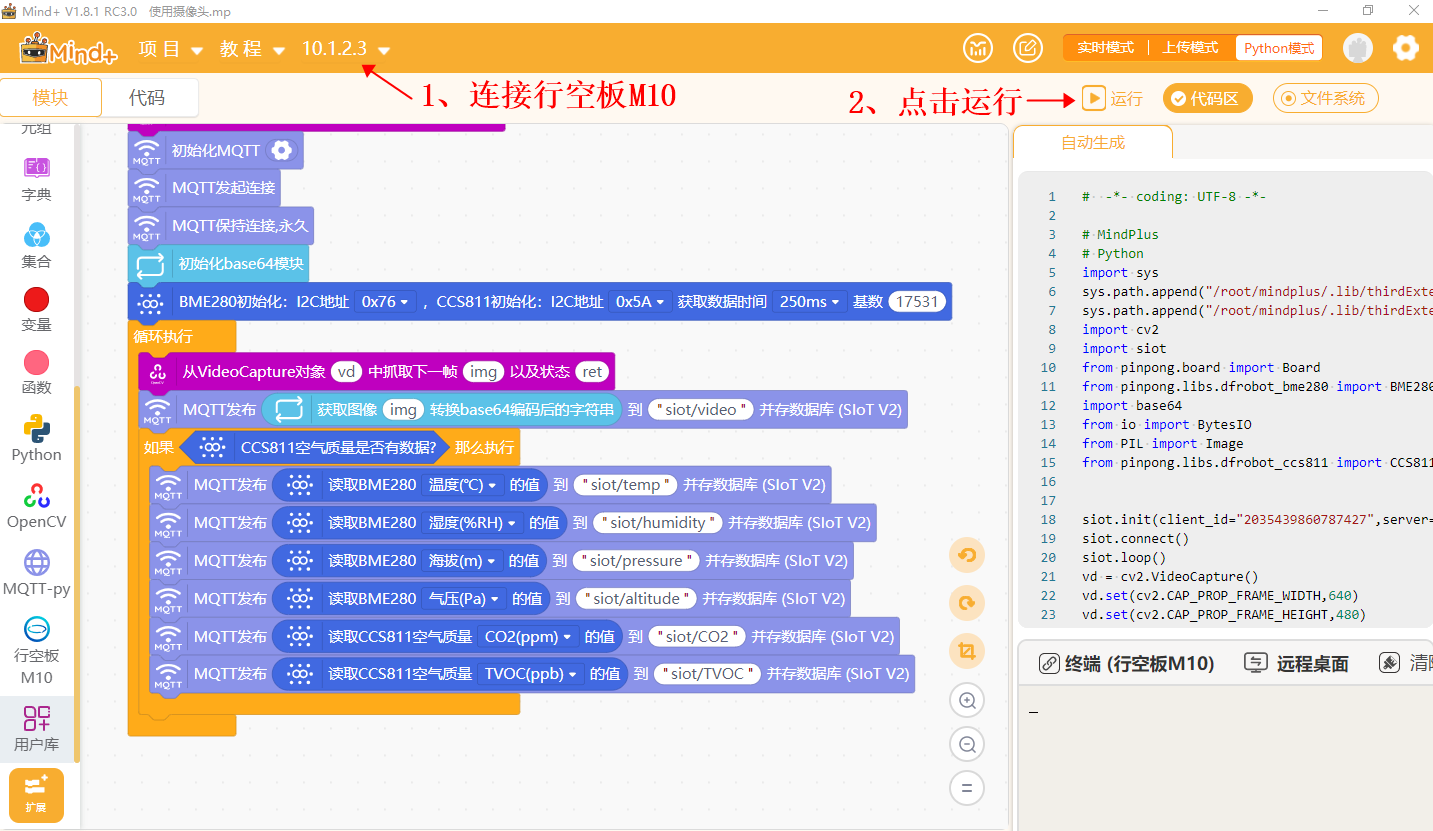Click gear icon on 初始化MQTT block
Viewport: 1433px width, 831px height.
pyautogui.click(x=282, y=150)
